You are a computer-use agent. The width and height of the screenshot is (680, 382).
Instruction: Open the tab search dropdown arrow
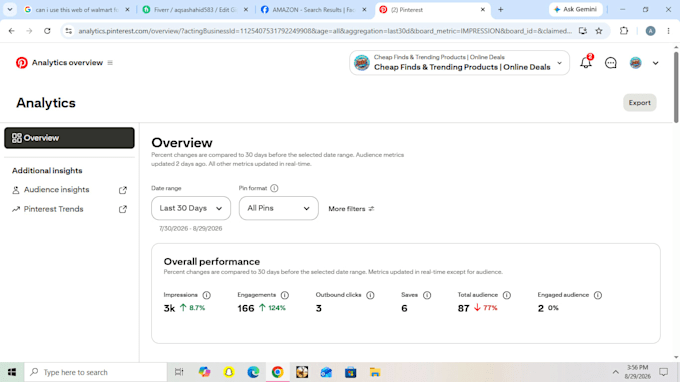[10, 10]
